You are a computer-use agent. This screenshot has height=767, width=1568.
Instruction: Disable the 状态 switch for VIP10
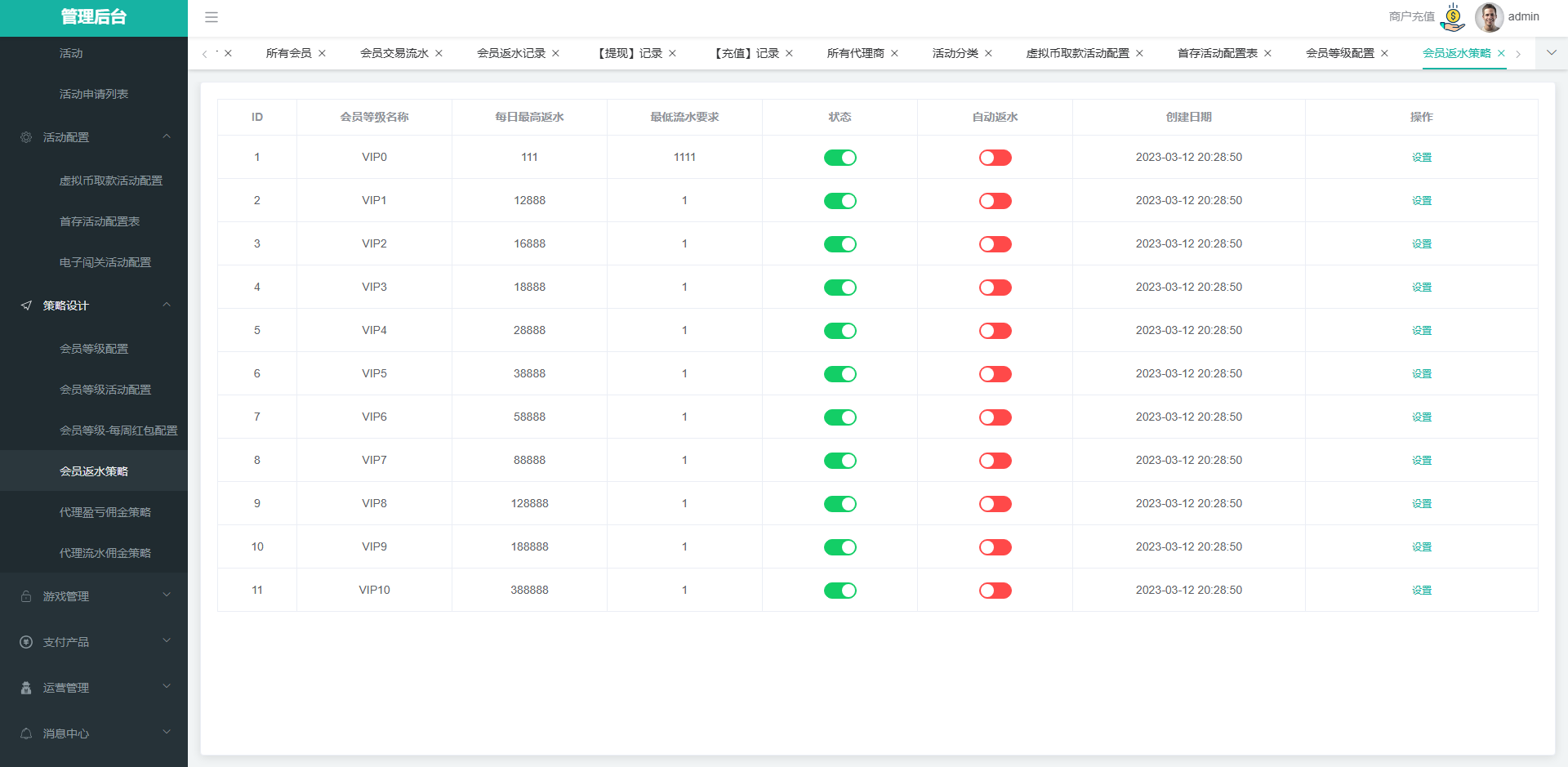(x=840, y=591)
